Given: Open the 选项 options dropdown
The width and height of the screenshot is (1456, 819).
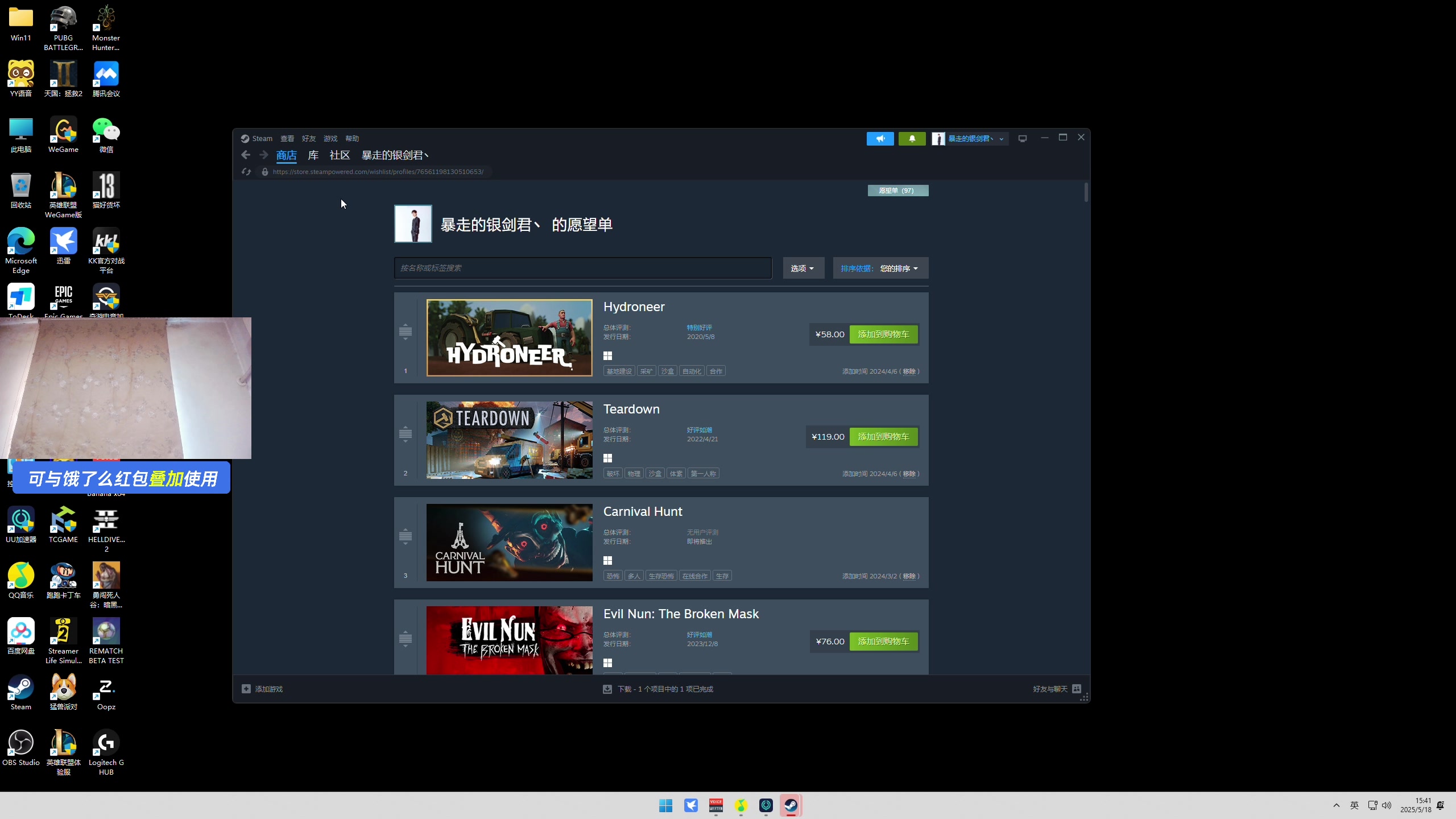Looking at the screenshot, I should [803, 268].
